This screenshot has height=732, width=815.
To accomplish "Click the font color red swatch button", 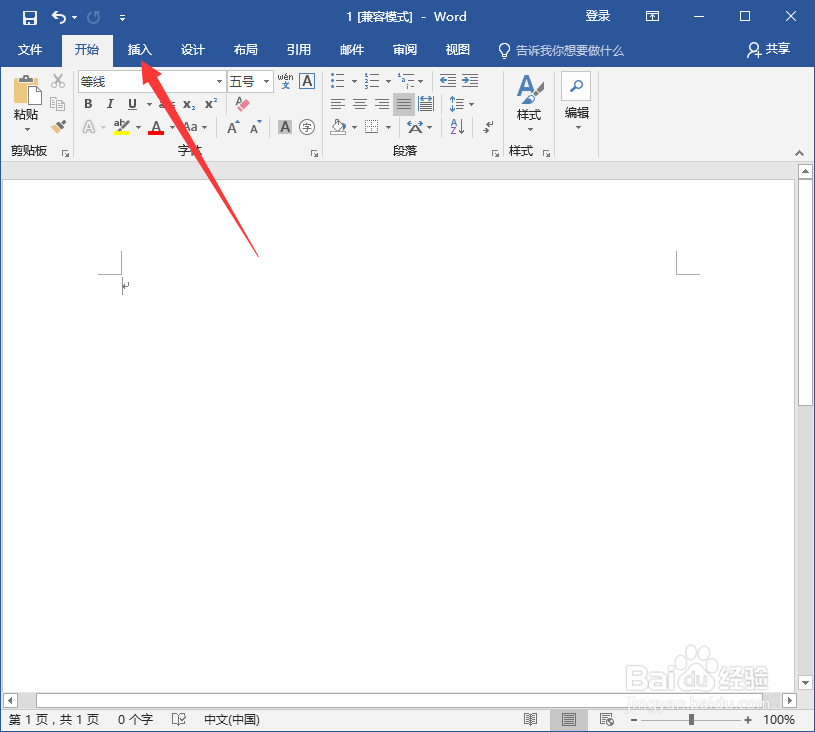I will click(156, 127).
